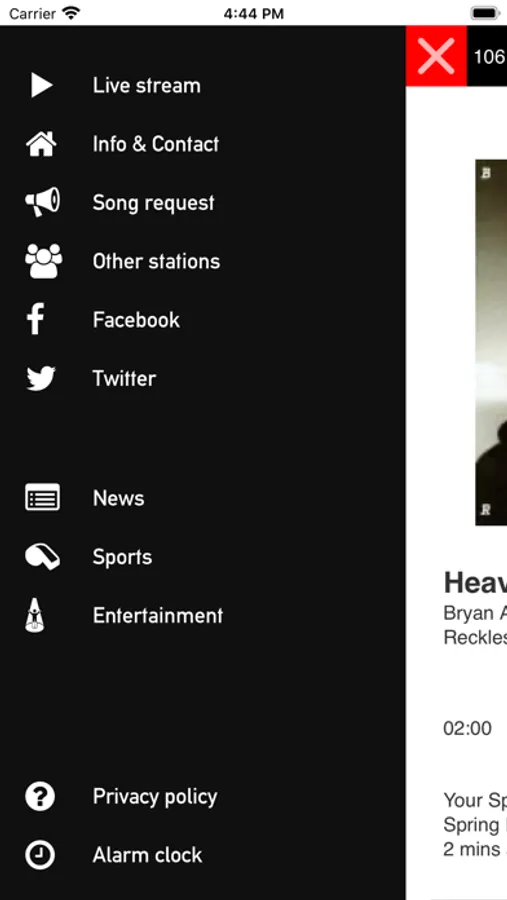This screenshot has height=900, width=507.
Task: Select the News newspaper icon
Action: pyautogui.click(x=42, y=497)
